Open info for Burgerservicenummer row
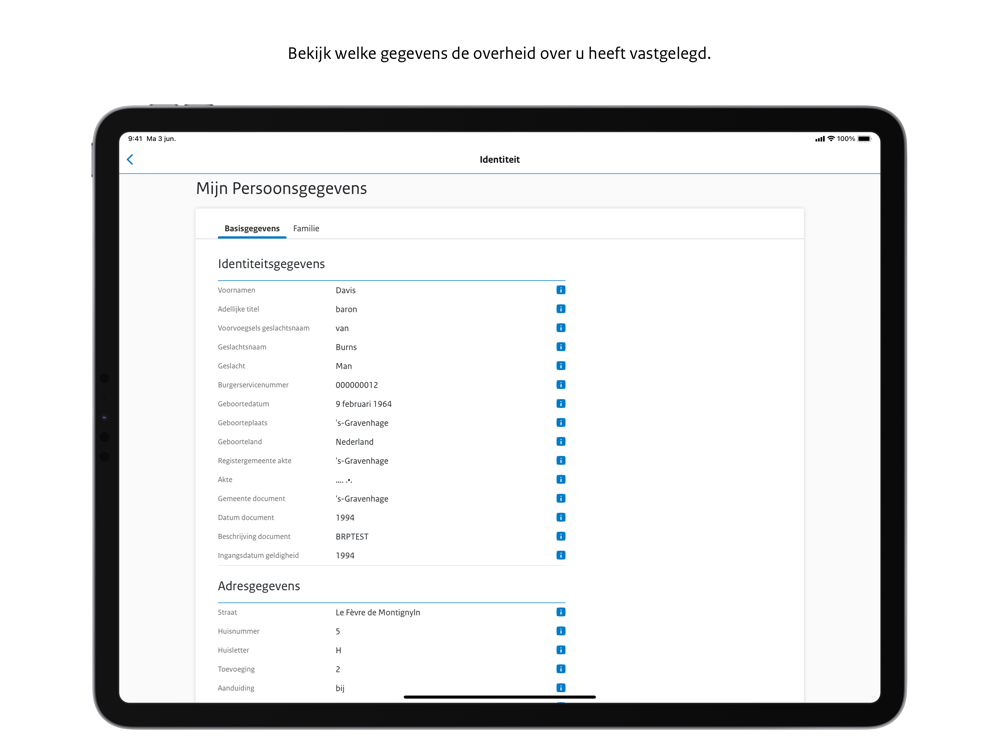The image size is (1000, 750). coord(561,385)
